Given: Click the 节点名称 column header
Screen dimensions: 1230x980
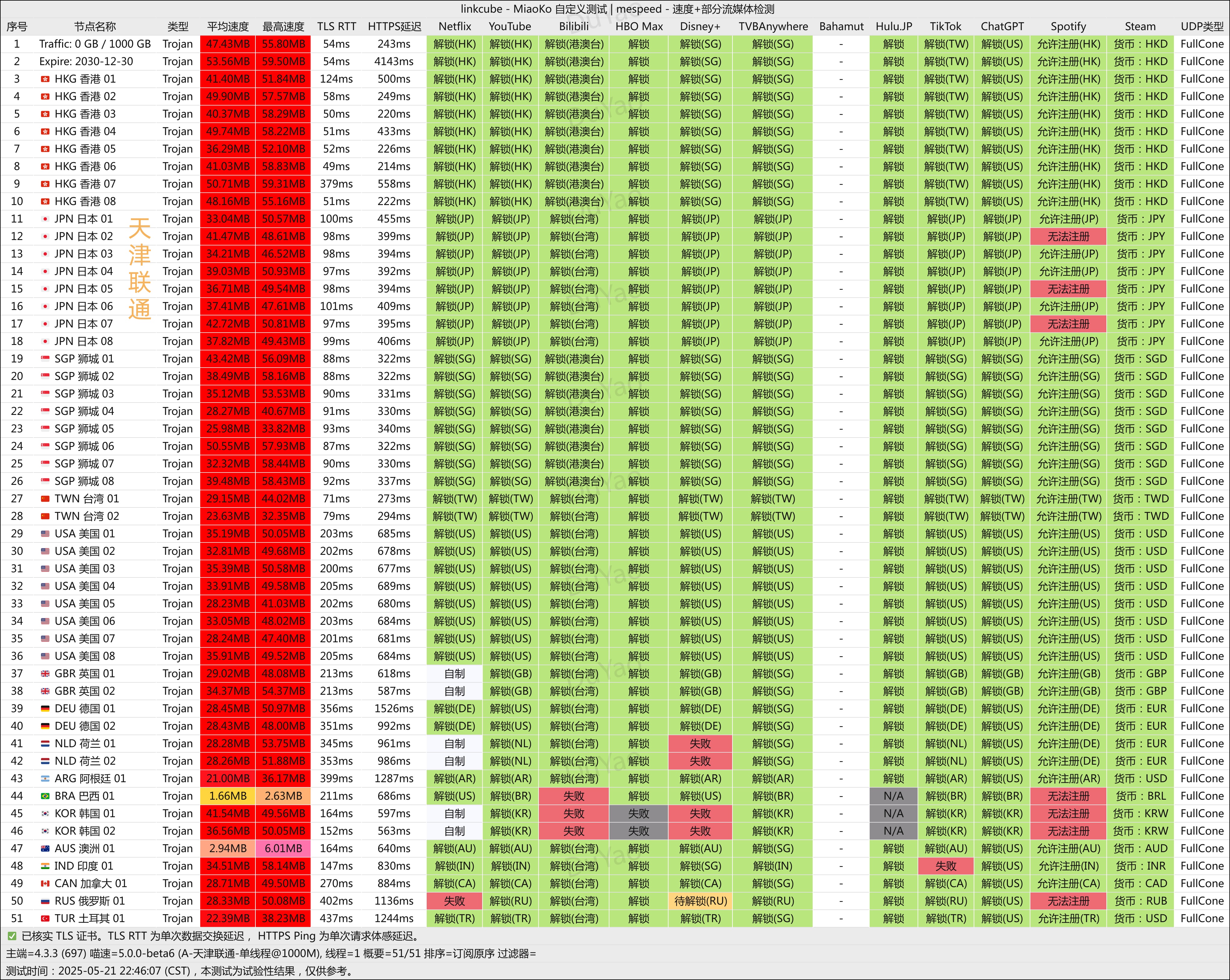Looking at the screenshot, I should 95,27.
